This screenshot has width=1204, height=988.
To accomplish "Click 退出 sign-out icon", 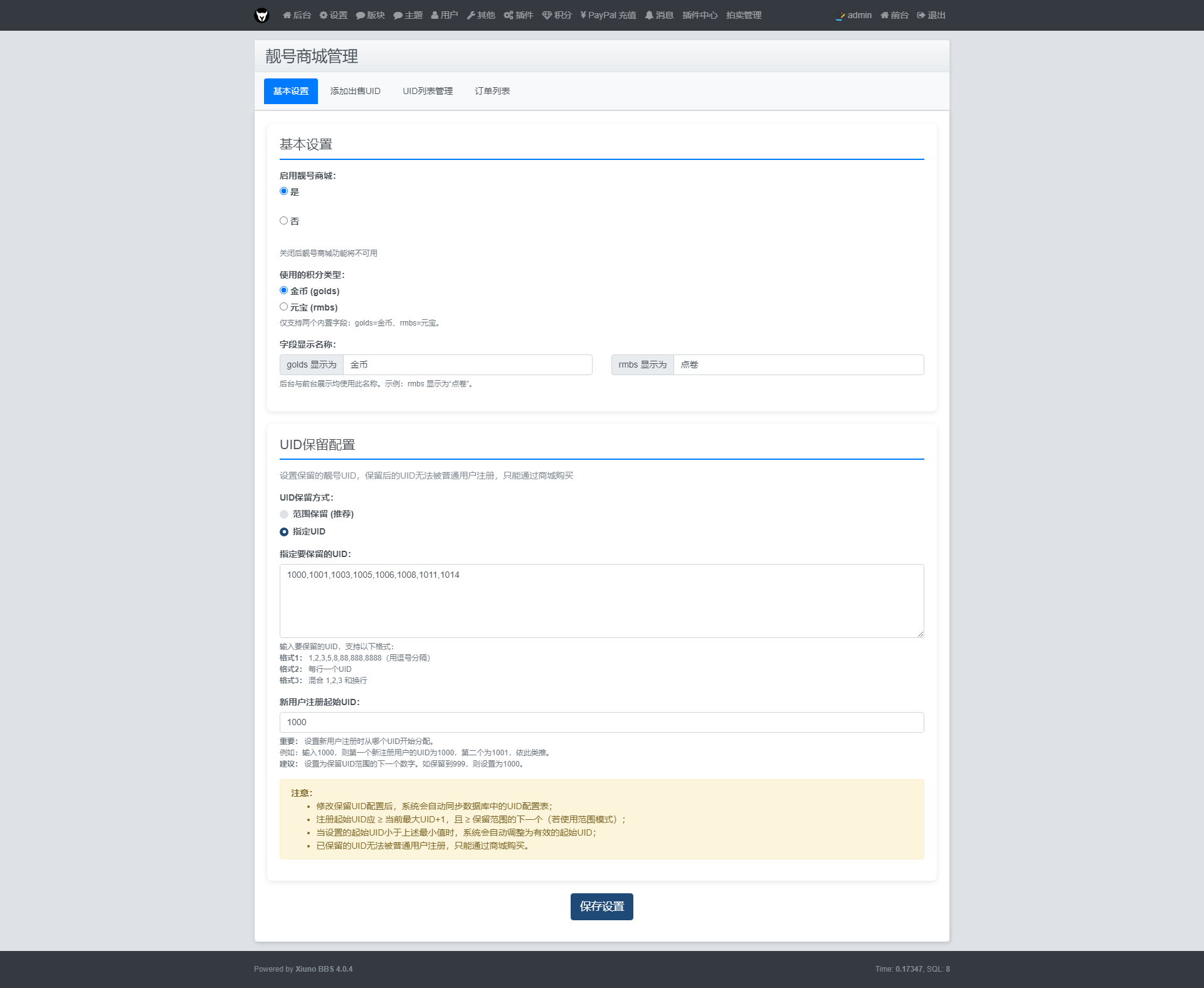I will tap(931, 15).
